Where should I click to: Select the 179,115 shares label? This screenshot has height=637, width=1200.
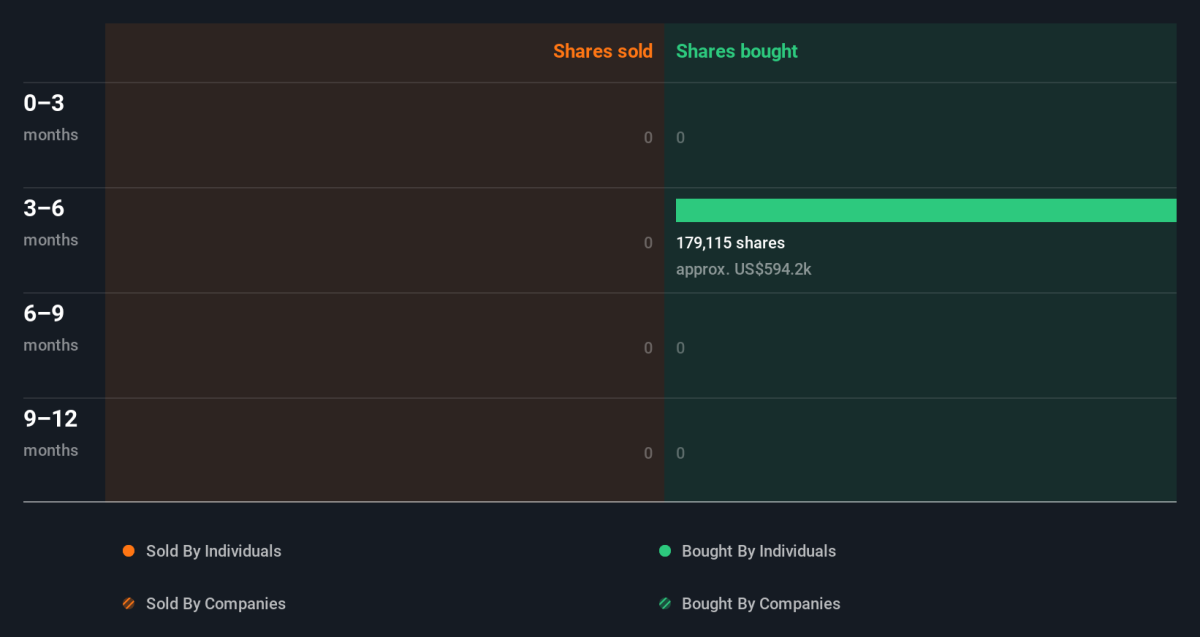(730, 243)
